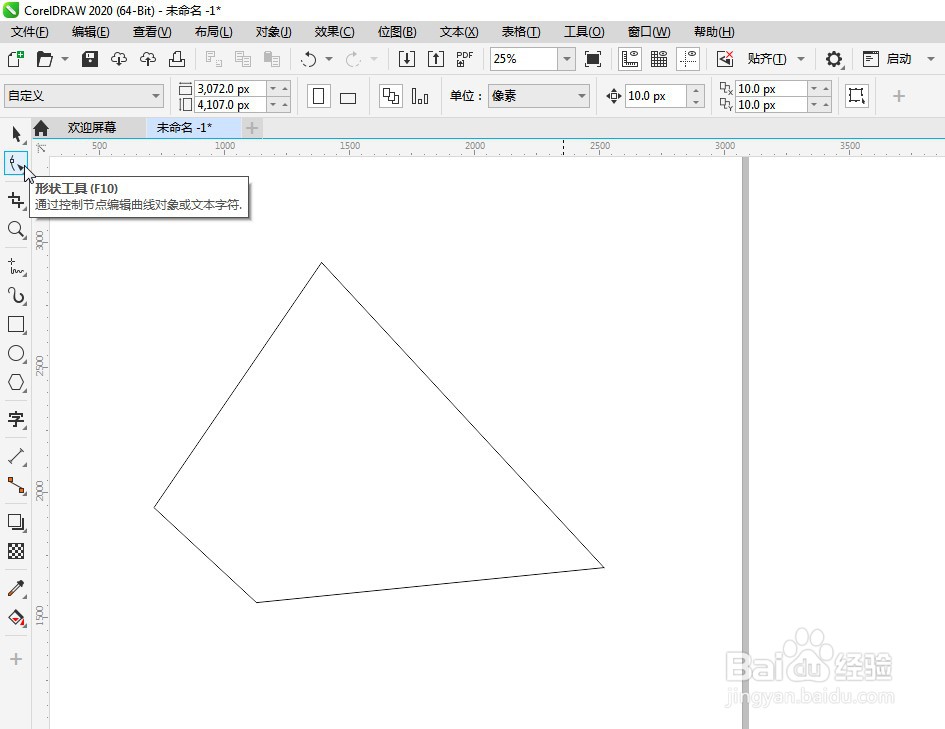Open the Effects menu

[334, 32]
